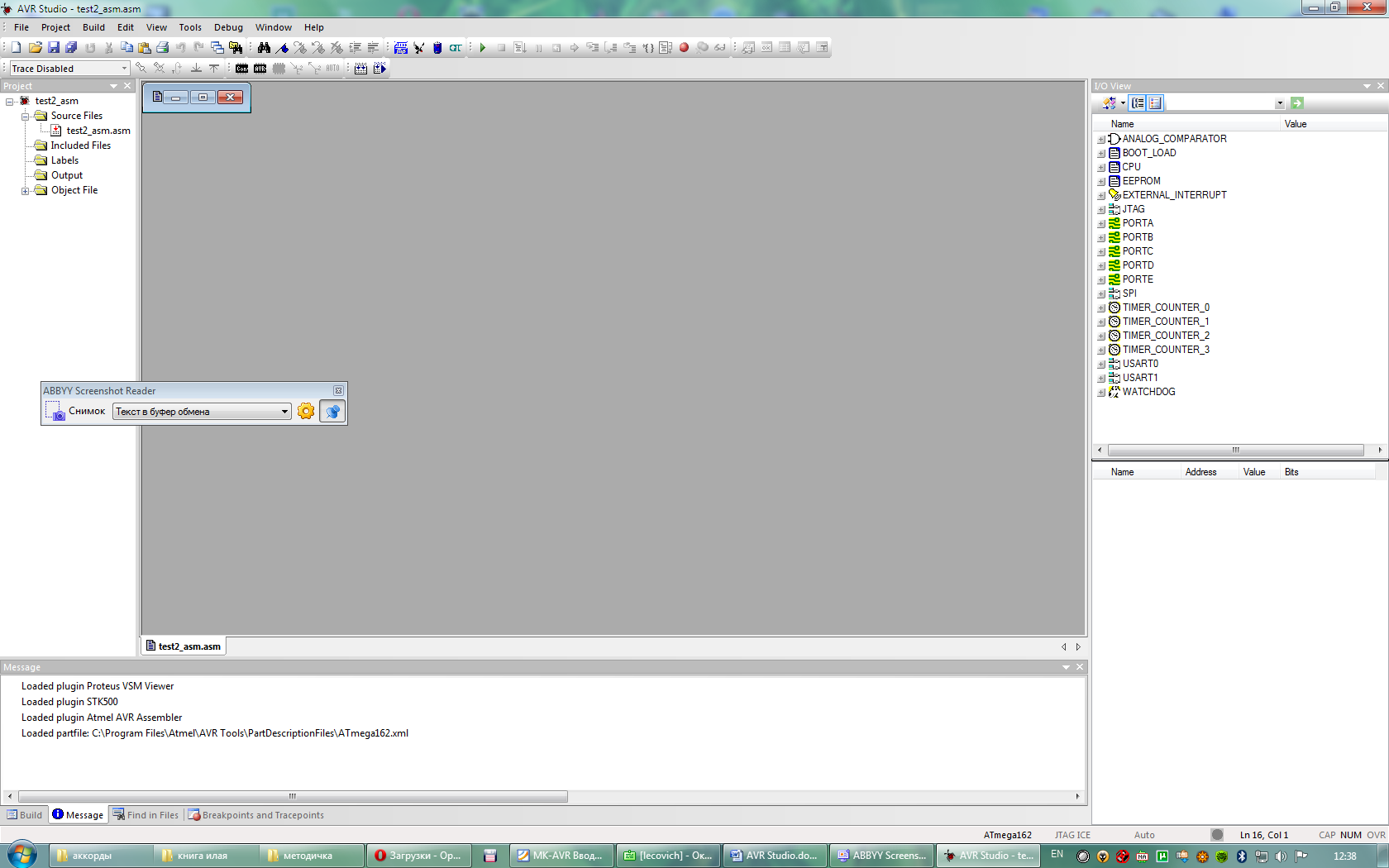The height and width of the screenshot is (868, 1389).
Task: Print the document via printer icon
Action: coord(163,48)
